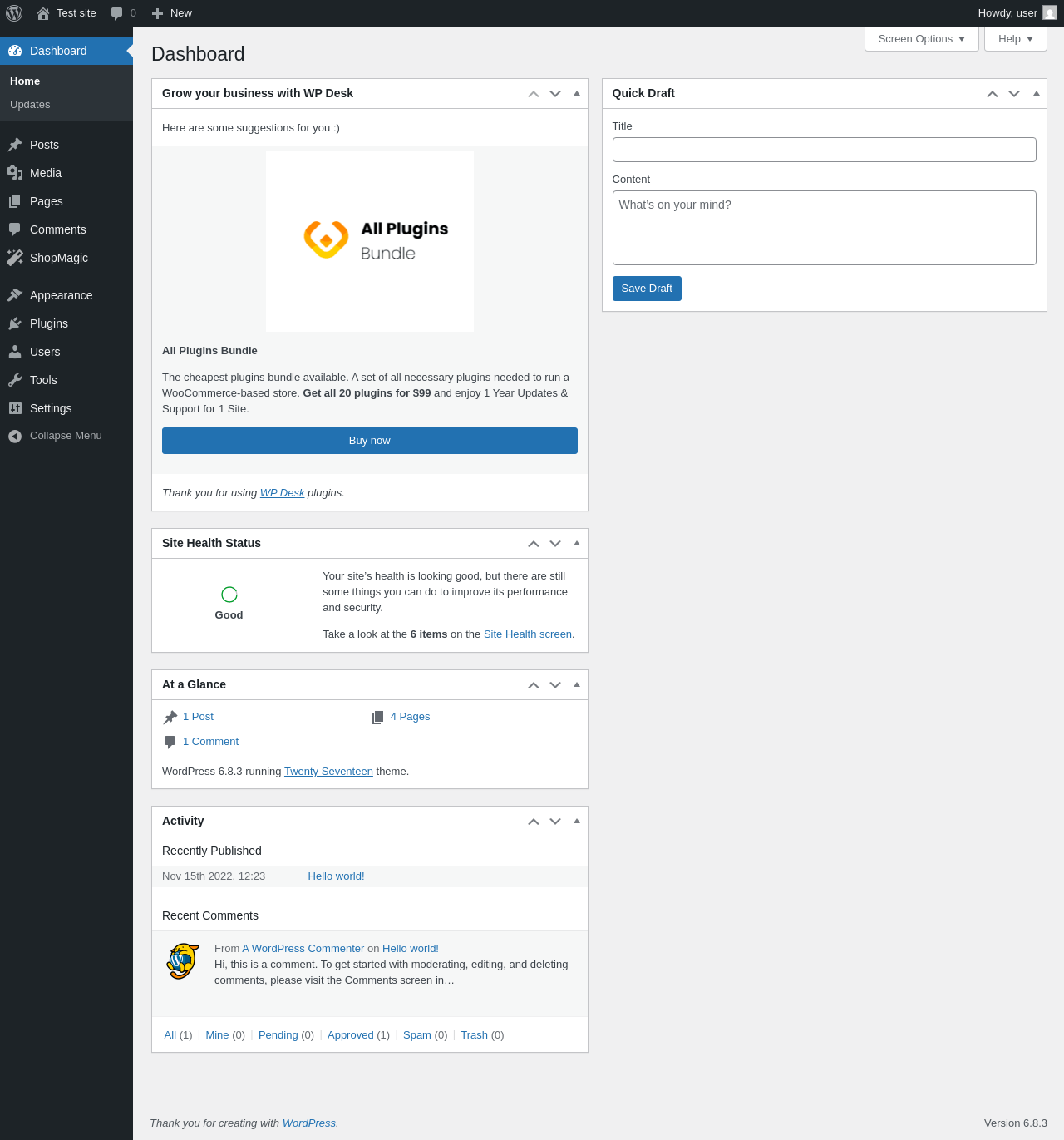Move the Quick Draft widget down
This screenshot has width=1064, height=1140.
(1014, 94)
